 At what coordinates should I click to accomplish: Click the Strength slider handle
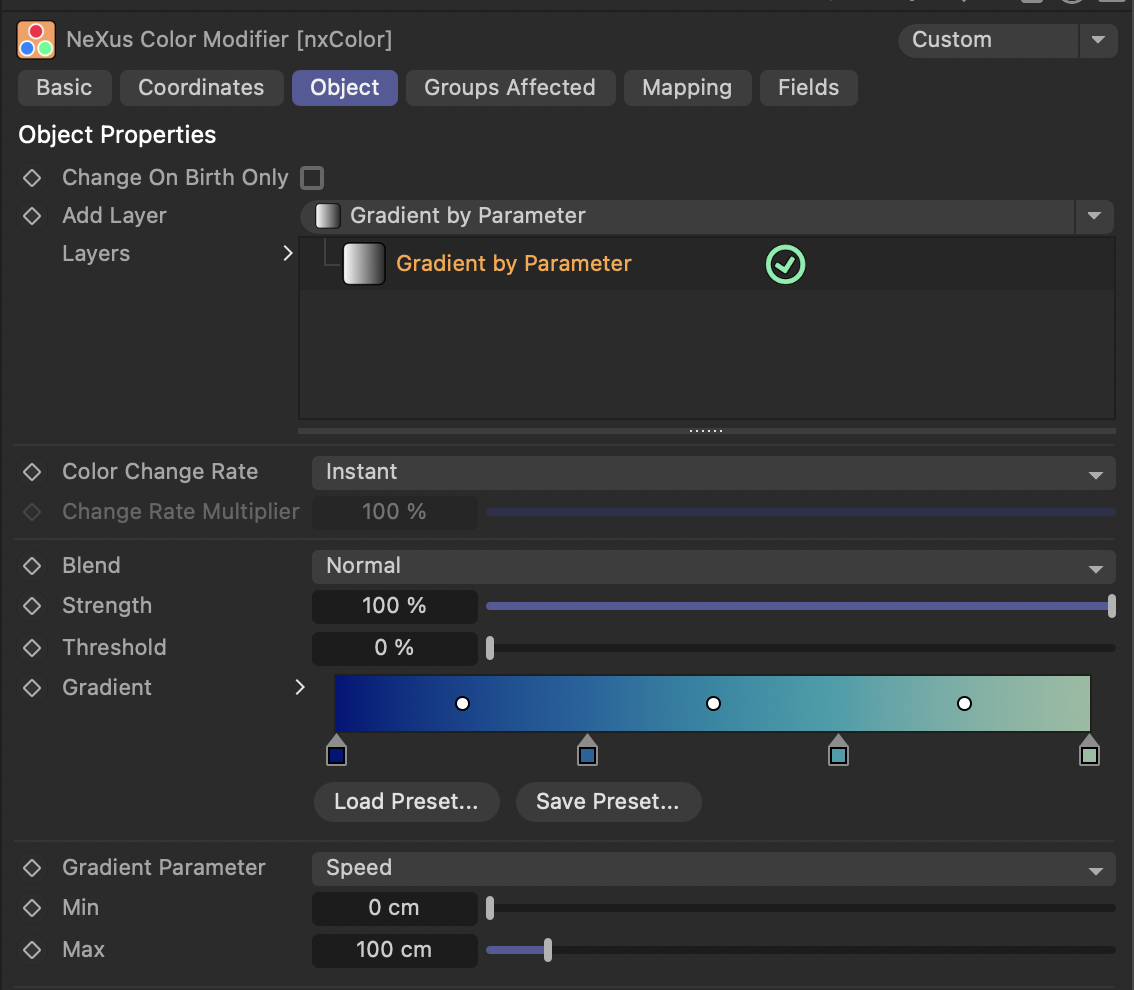click(x=1112, y=606)
